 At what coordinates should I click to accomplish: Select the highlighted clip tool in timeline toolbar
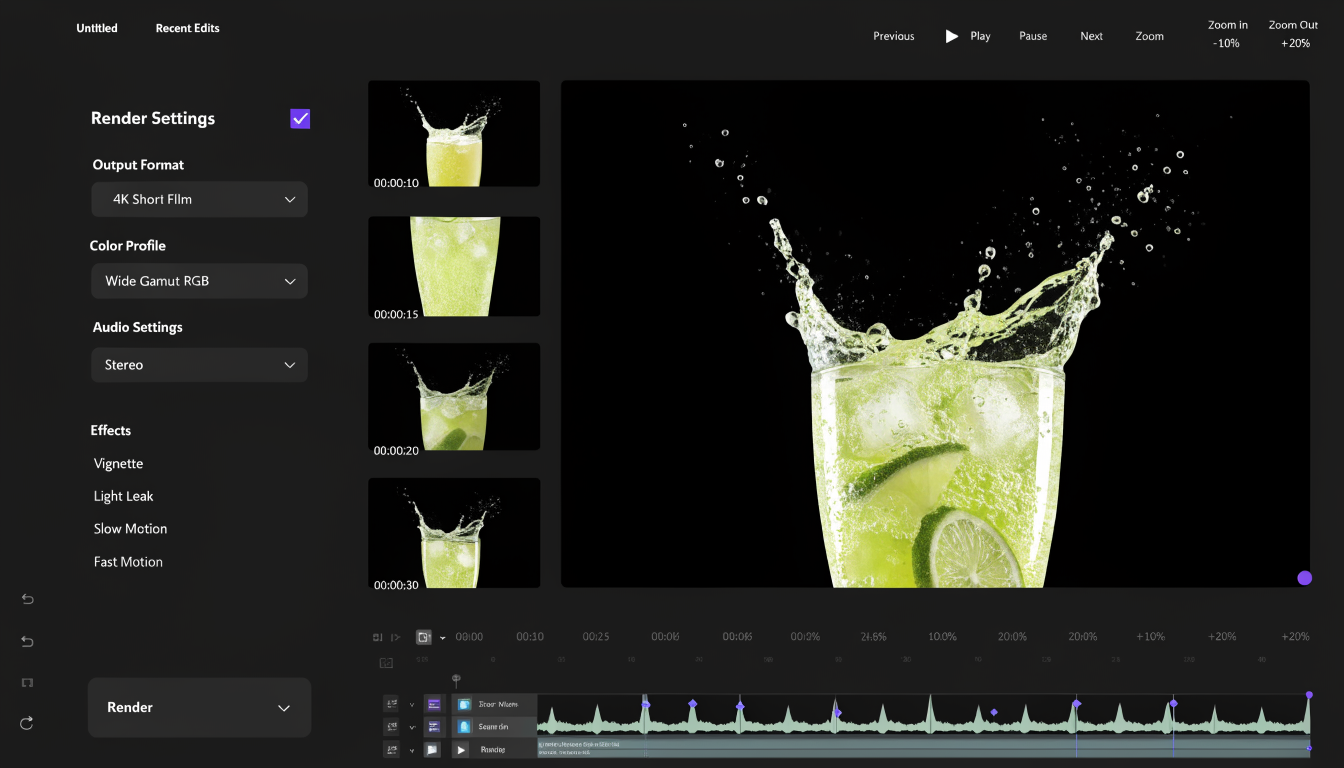coord(424,637)
